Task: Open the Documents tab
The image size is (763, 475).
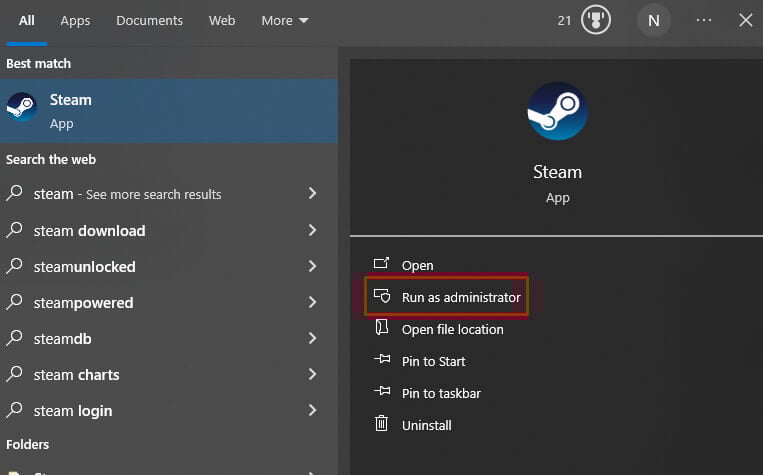Action: 149,20
